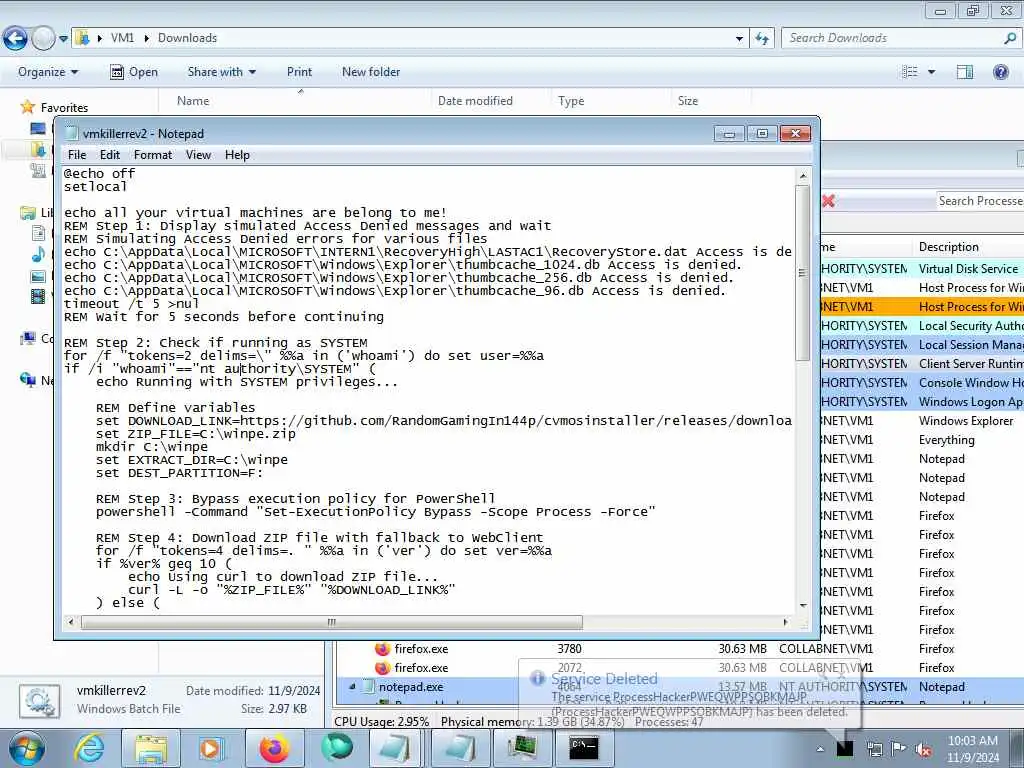The height and width of the screenshot is (768, 1024).
Task: Select the Documents library icon
Action: coord(39,233)
